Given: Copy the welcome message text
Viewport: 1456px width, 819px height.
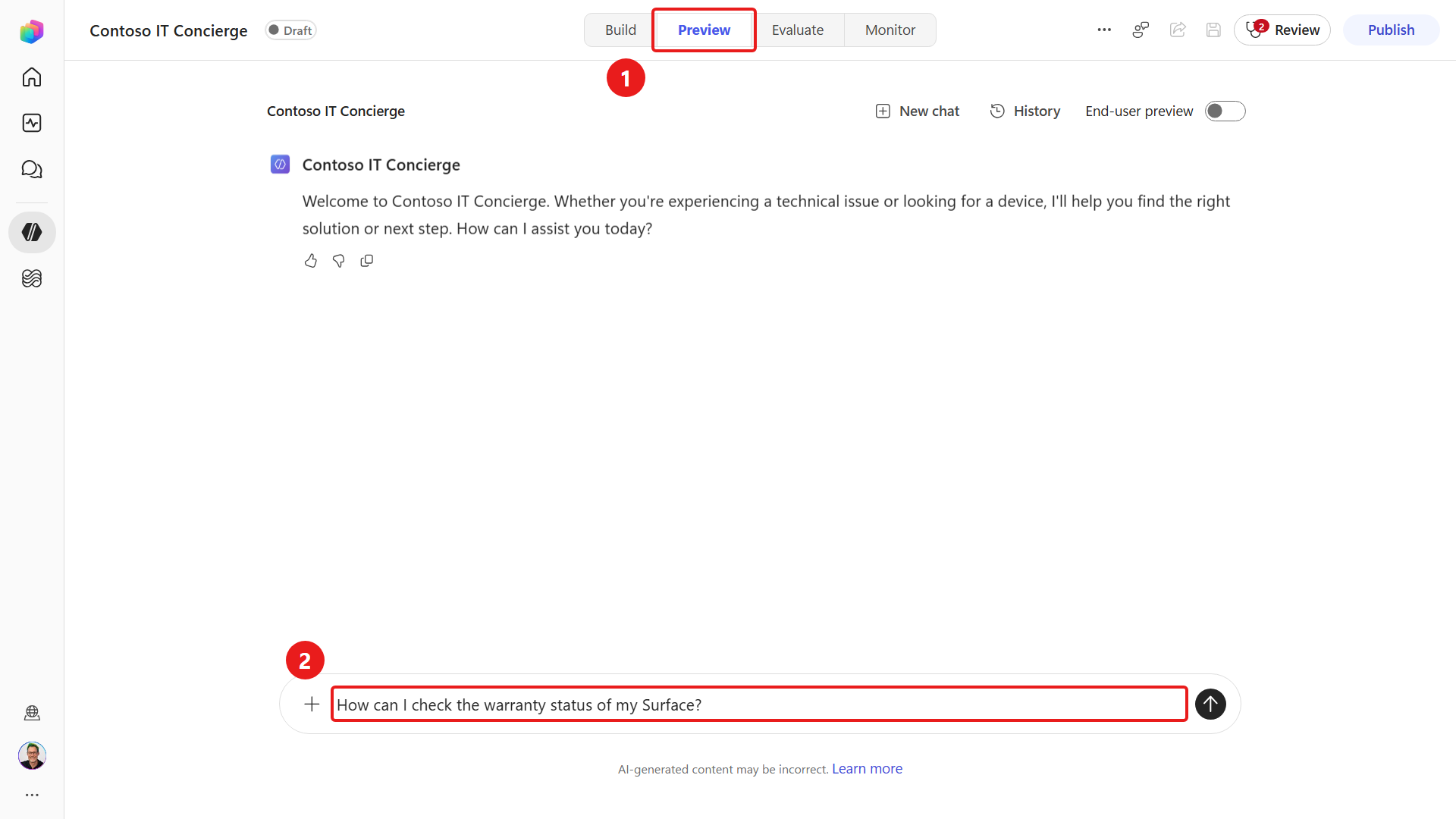Looking at the screenshot, I should (367, 261).
